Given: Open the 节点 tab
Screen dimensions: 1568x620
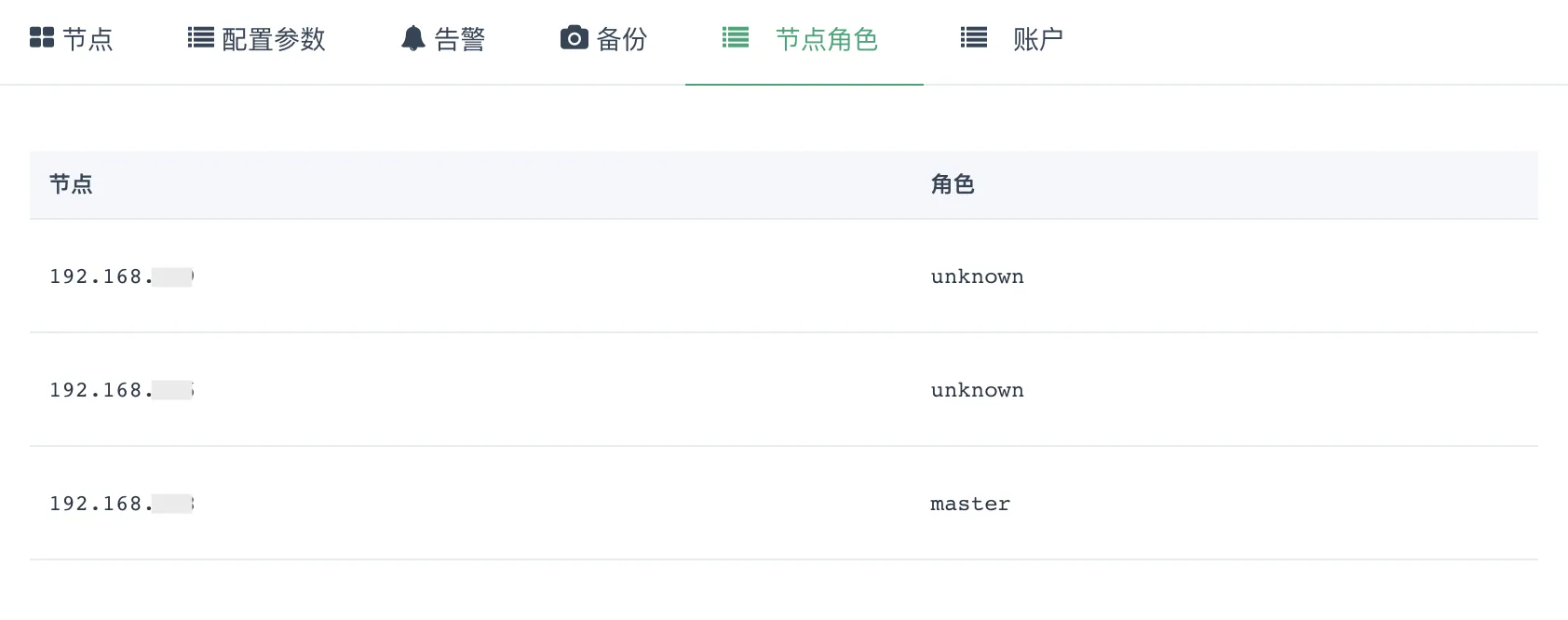Looking at the screenshot, I should [x=87, y=40].
